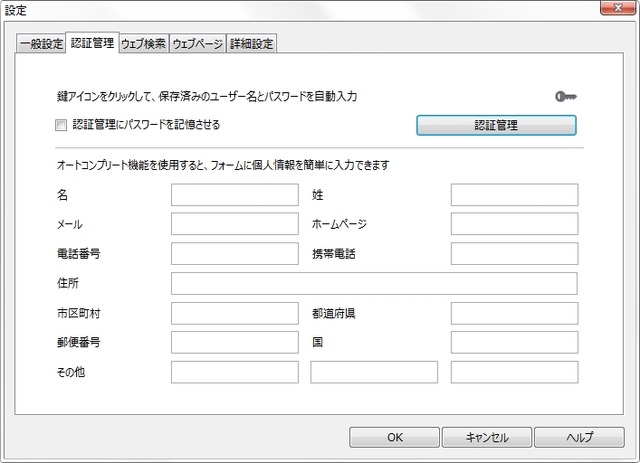Click the wide 住所 input field
This screenshot has width=640, height=463.
point(374,283)
